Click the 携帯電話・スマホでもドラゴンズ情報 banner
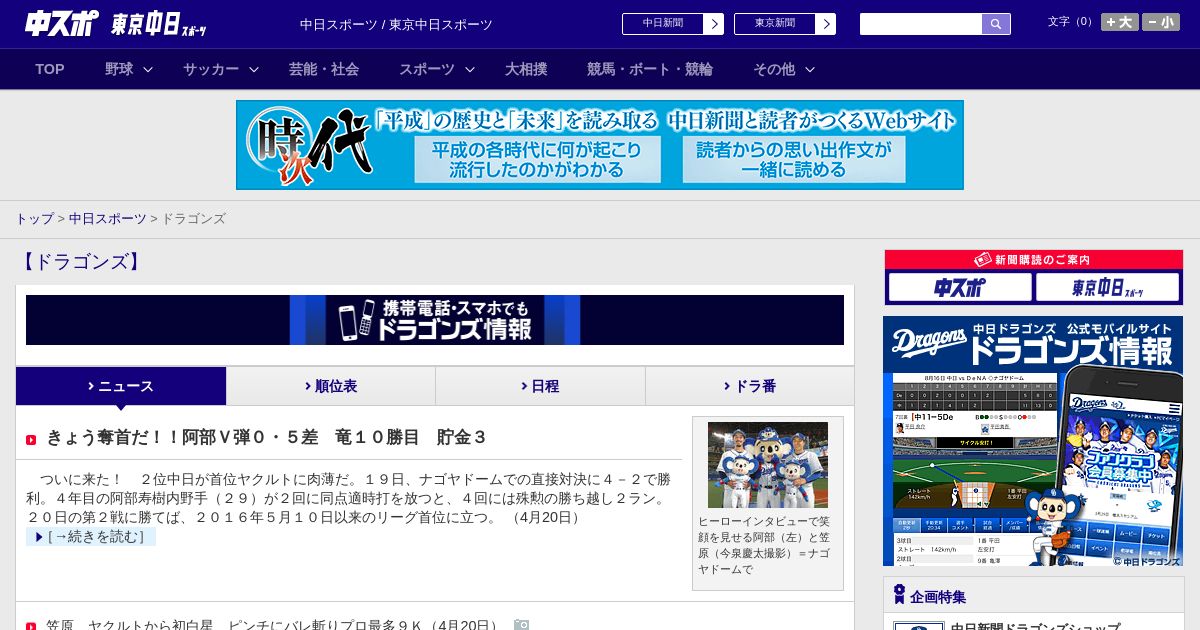Viewport: 1200px width, 630px height. [435, 320]
